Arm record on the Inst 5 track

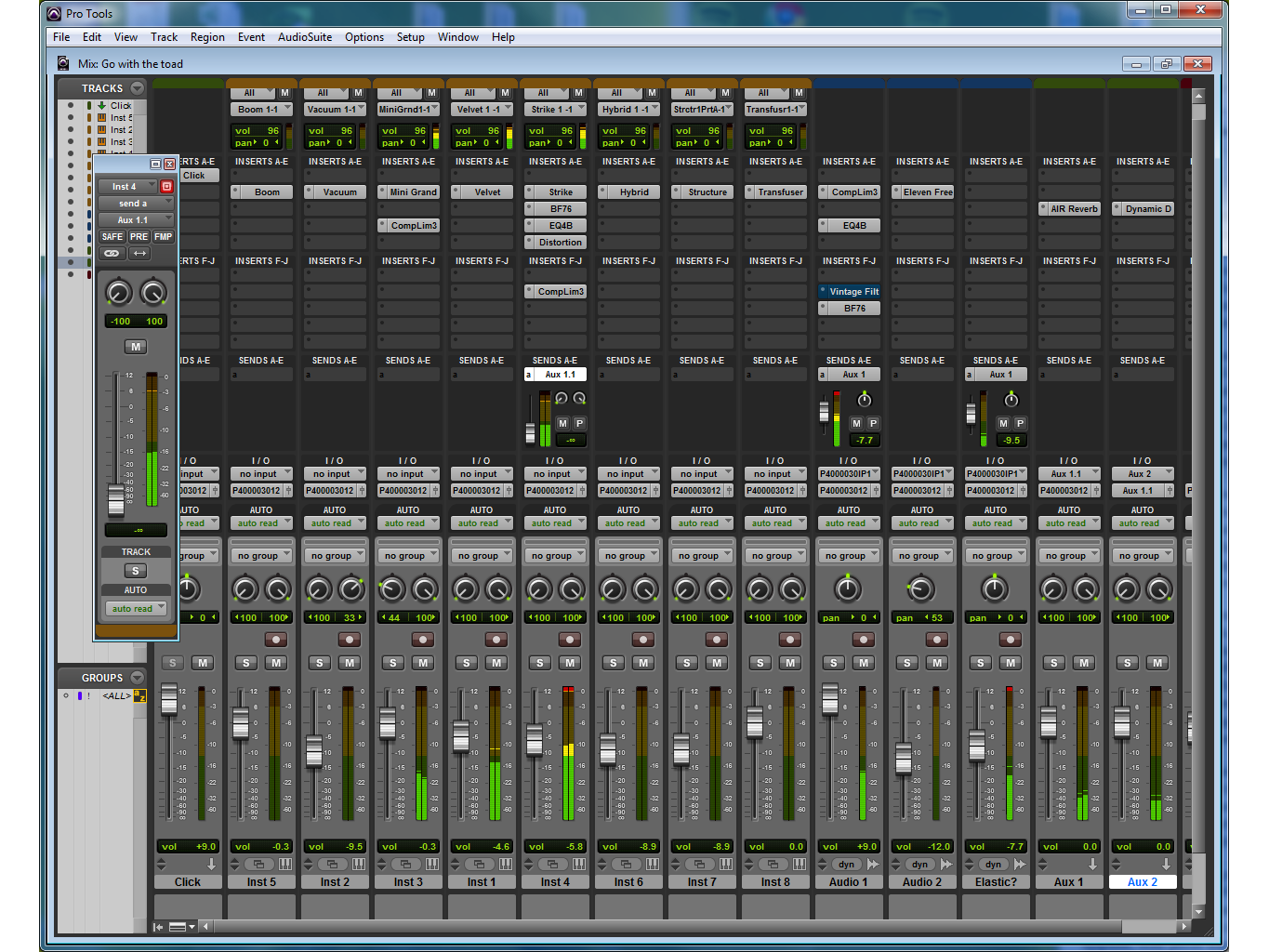point(276,640)
